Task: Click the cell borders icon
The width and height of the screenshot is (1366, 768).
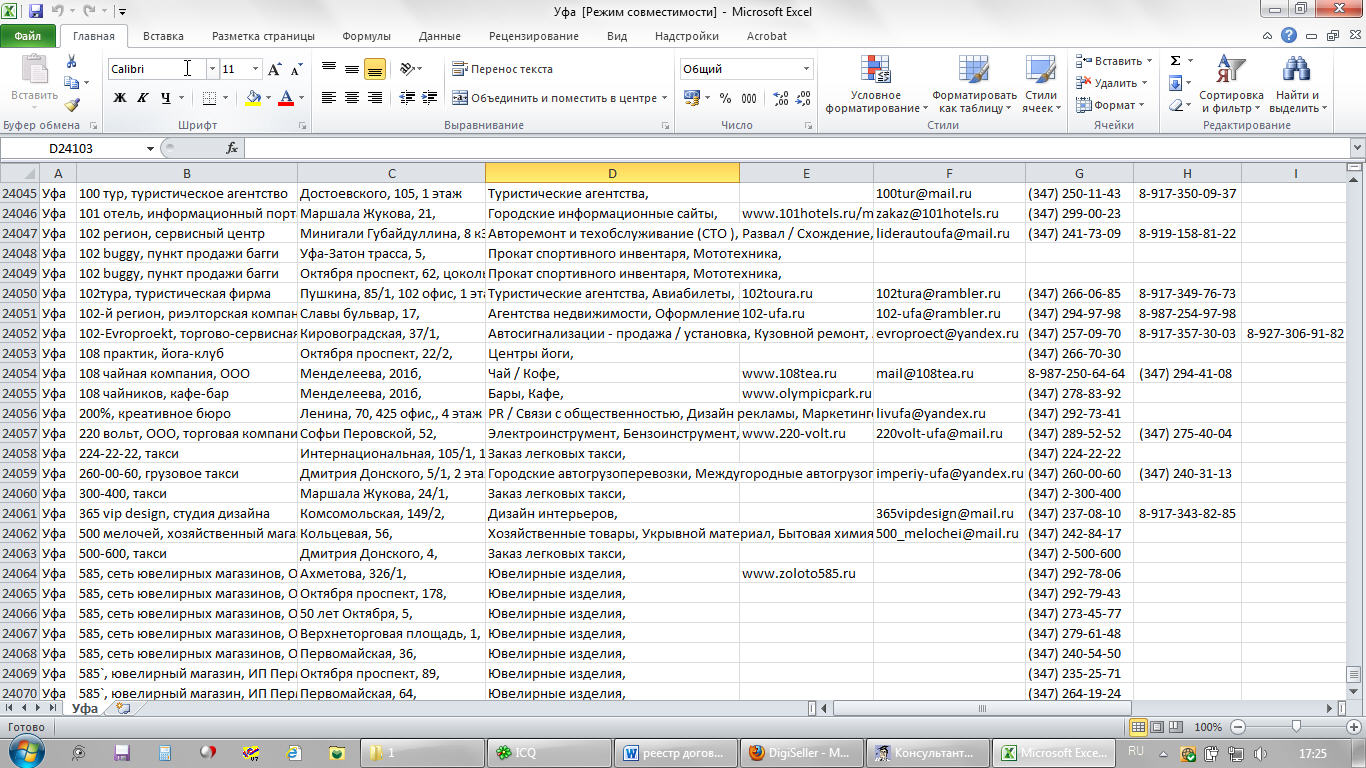Action: tap(208, 98)
